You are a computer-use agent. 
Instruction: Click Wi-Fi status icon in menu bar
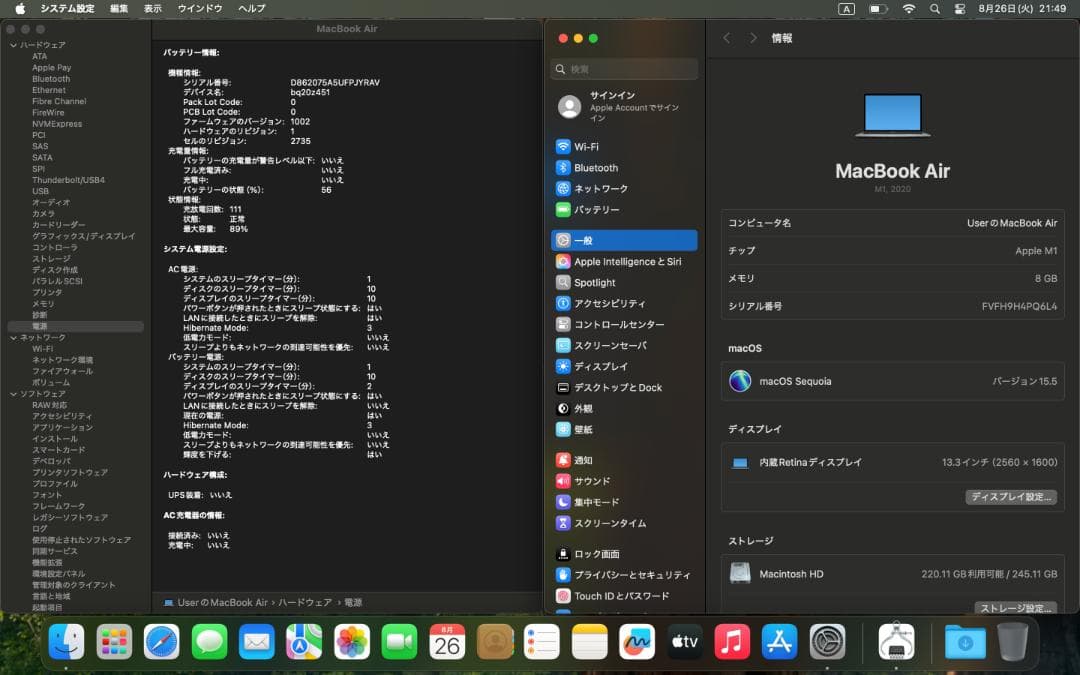click(908, 9)
